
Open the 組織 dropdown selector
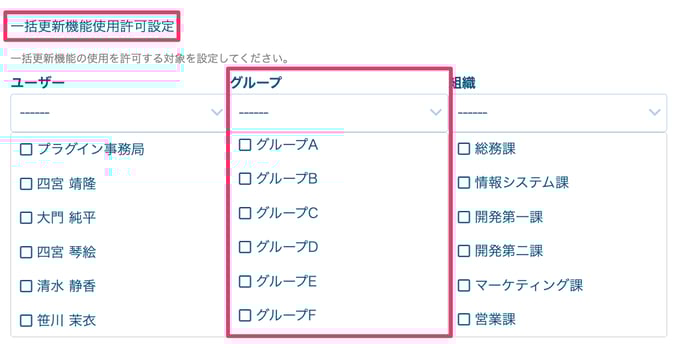pos(559,113)
